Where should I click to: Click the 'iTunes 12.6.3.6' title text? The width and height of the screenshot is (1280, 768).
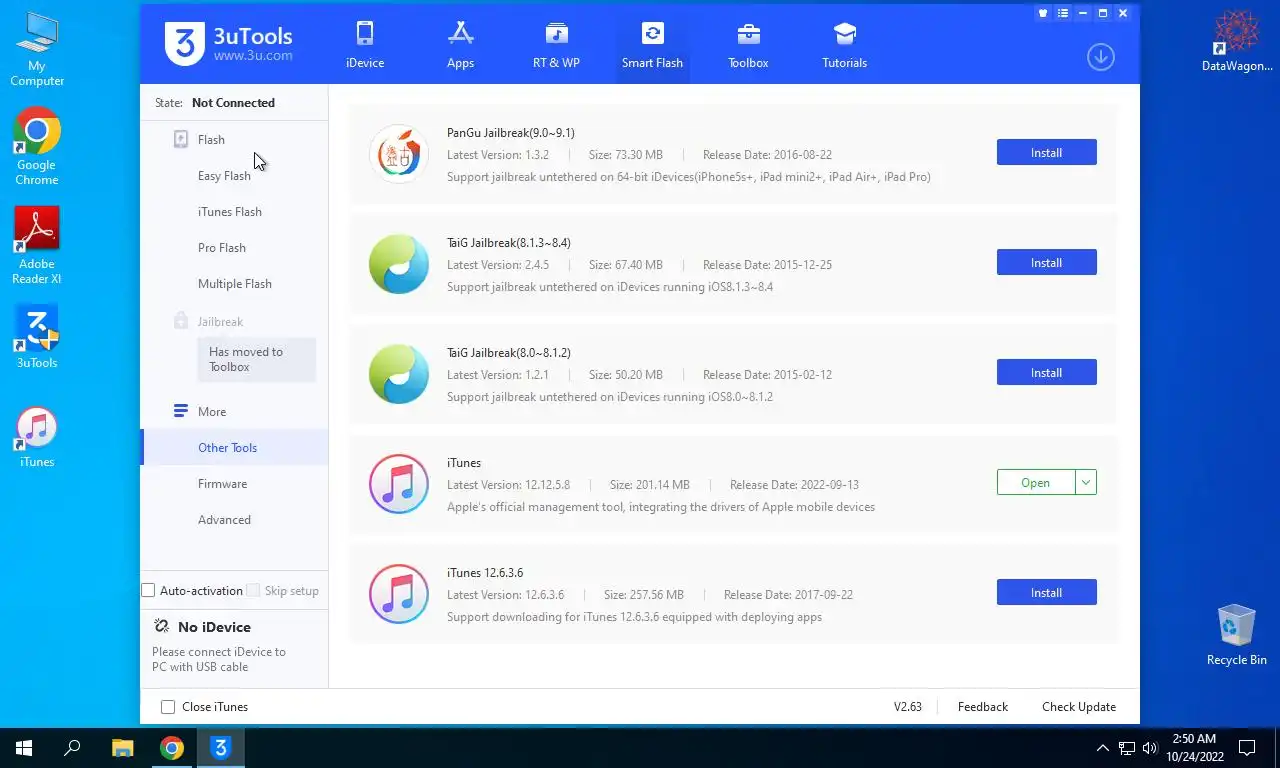coord(485,573)
